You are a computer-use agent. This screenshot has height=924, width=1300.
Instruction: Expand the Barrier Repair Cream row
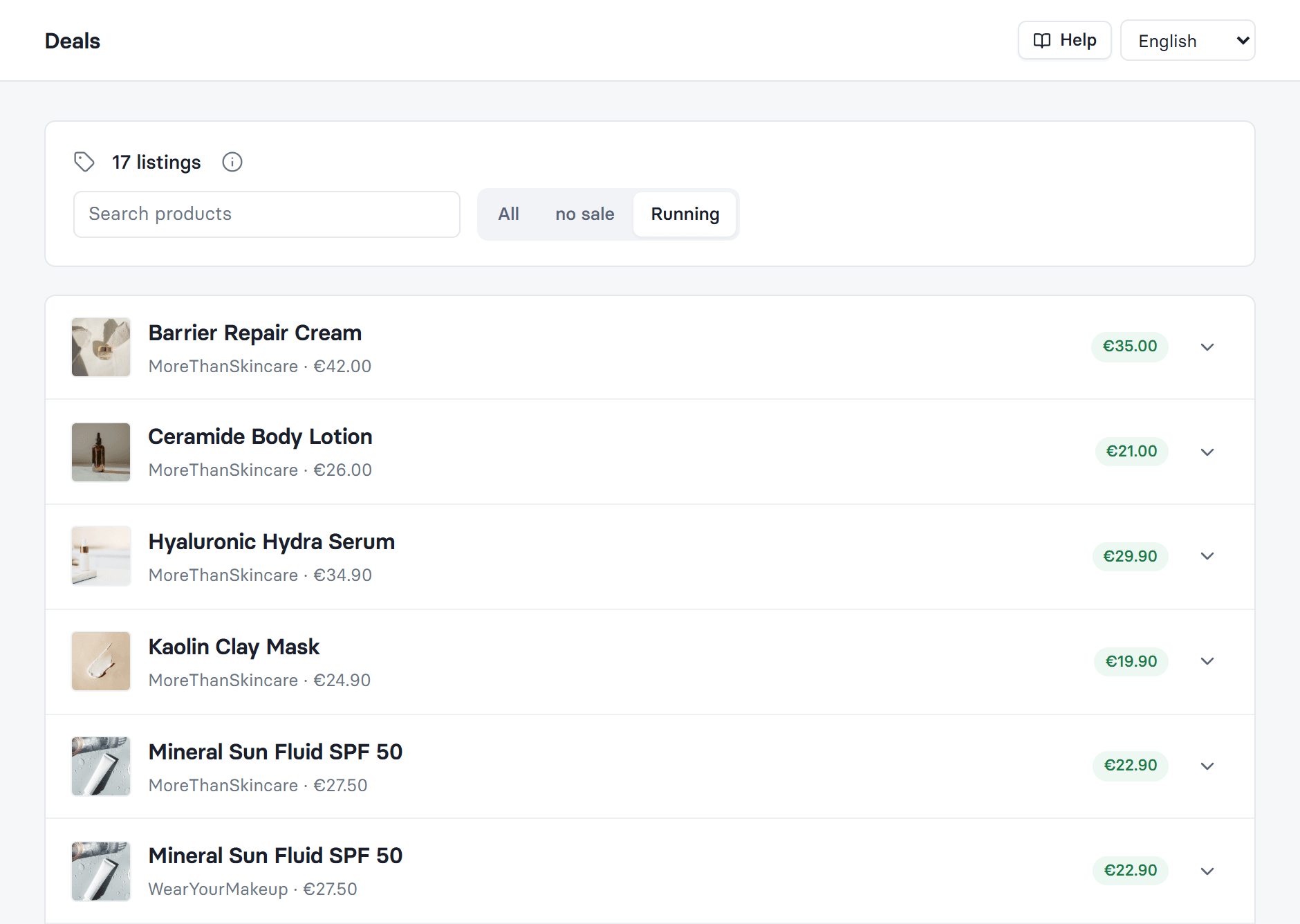tap(1207, 347)
